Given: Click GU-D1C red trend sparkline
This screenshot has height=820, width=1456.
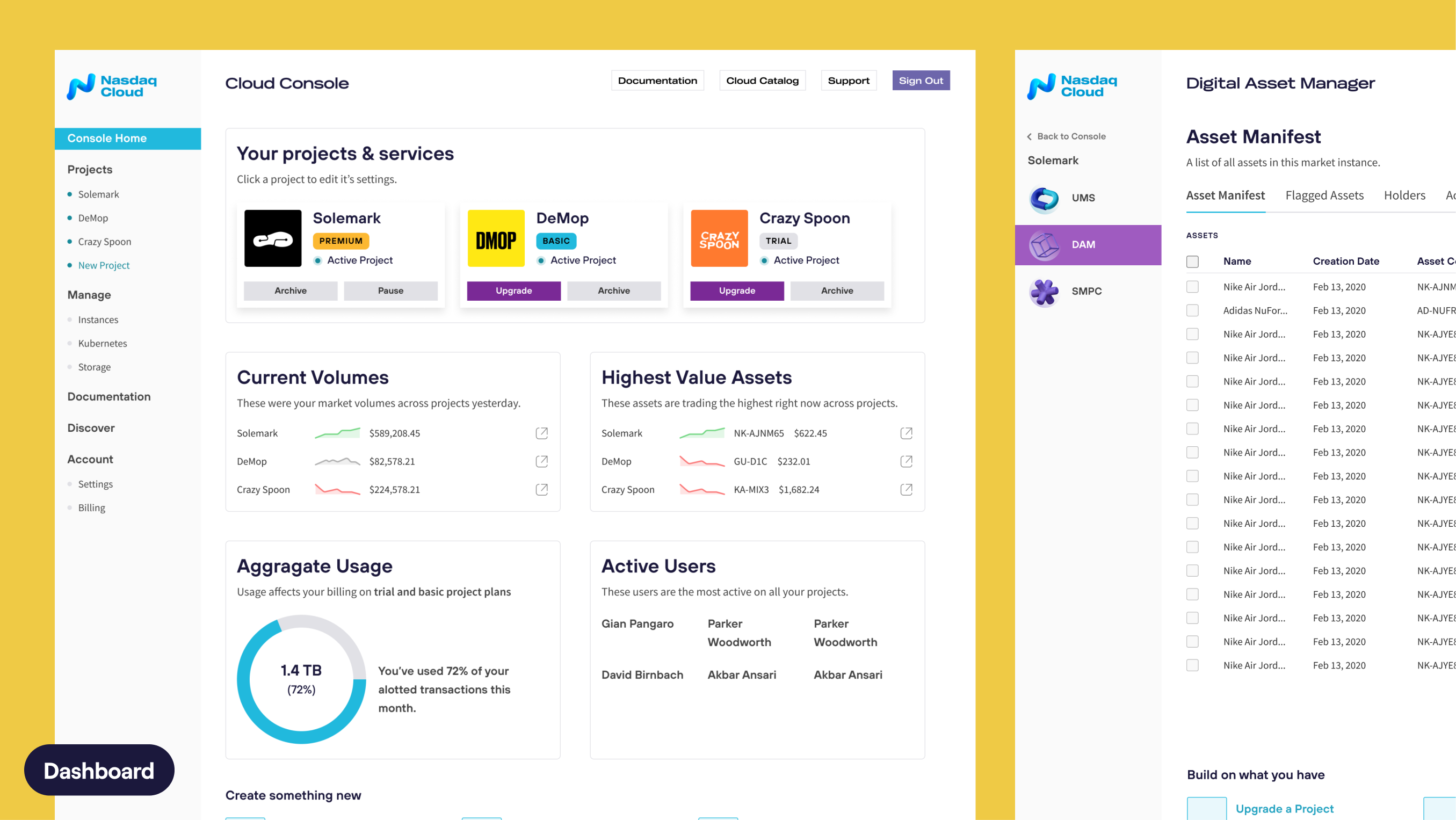Looking at the screenshot, I should coord(701,462).
